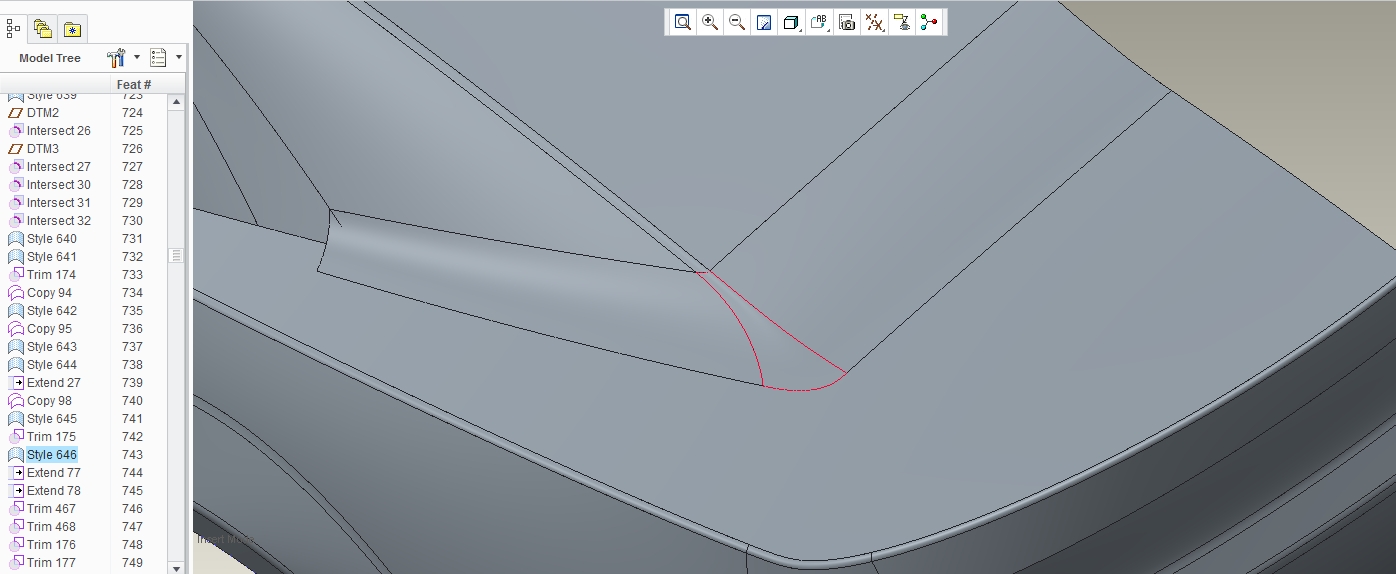The image size is (1396, 574).
Task: Click the Model Tree Show list icon
Action: pyautogui.click(x=159, y=58)
